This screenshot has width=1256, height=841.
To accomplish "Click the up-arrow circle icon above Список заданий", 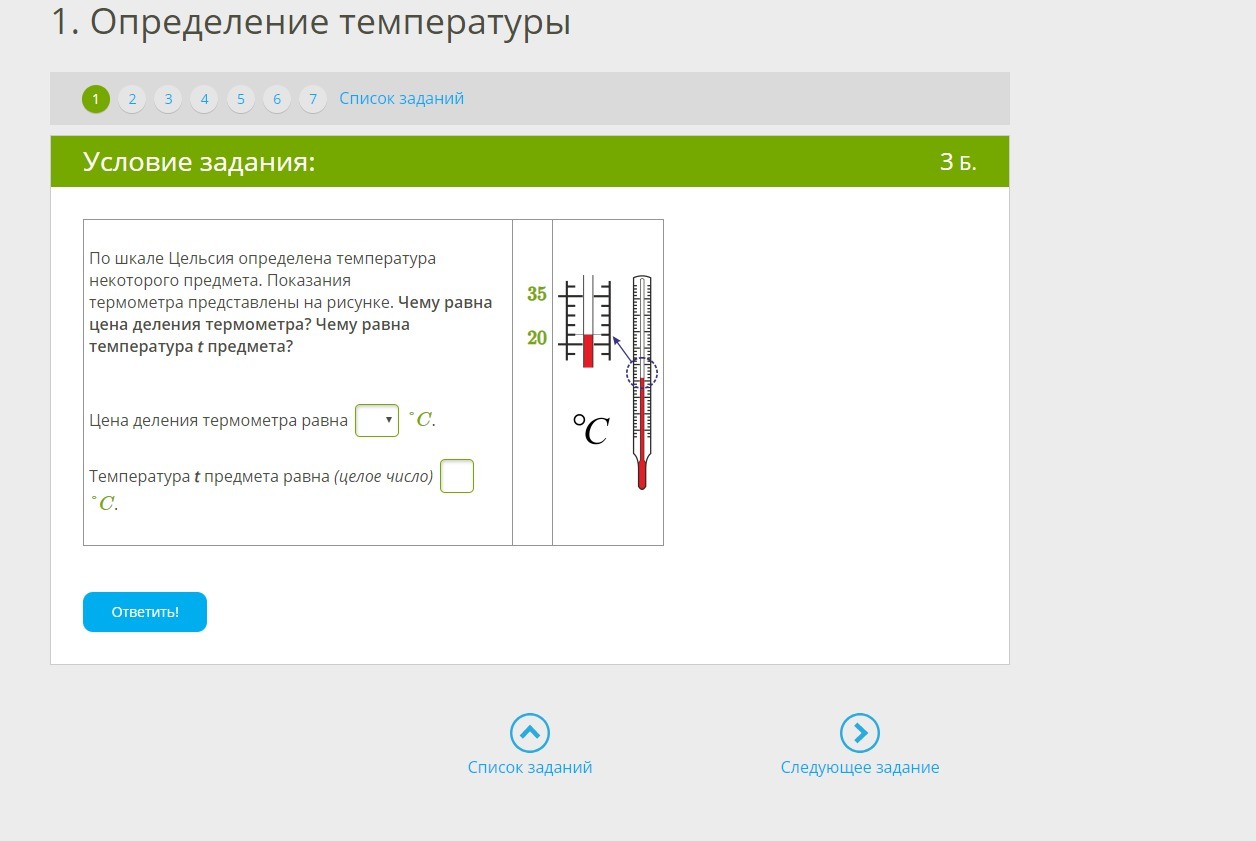I will point(530,733).
